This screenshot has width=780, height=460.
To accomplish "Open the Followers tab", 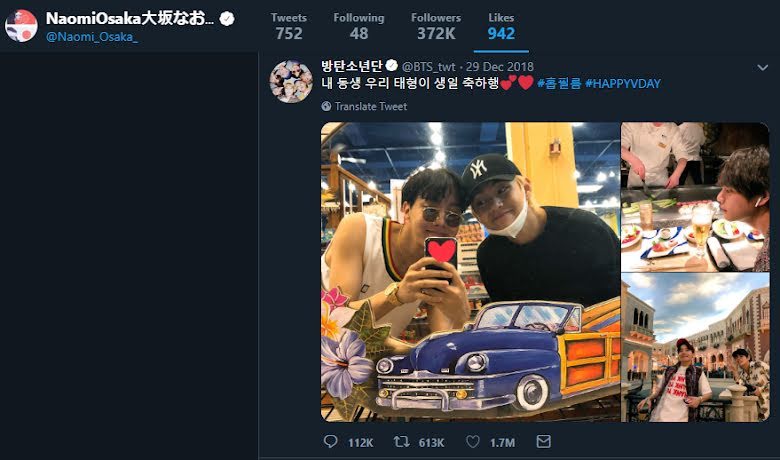I will point(436,26).
